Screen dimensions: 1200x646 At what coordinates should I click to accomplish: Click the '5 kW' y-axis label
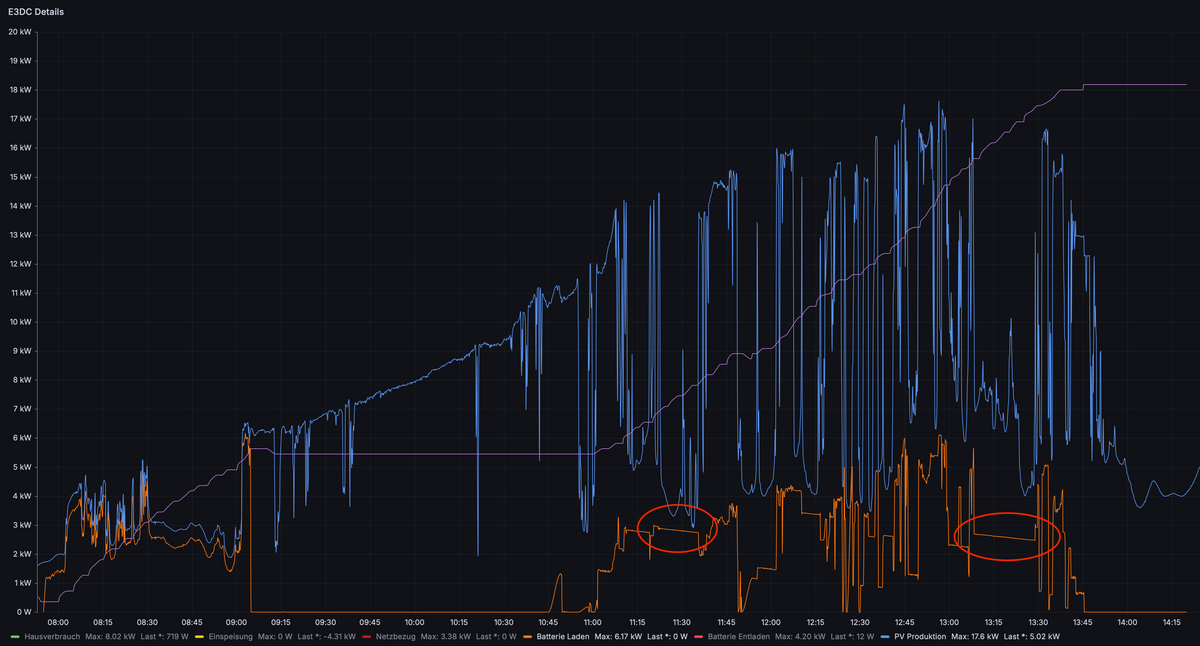coord(22,467)
